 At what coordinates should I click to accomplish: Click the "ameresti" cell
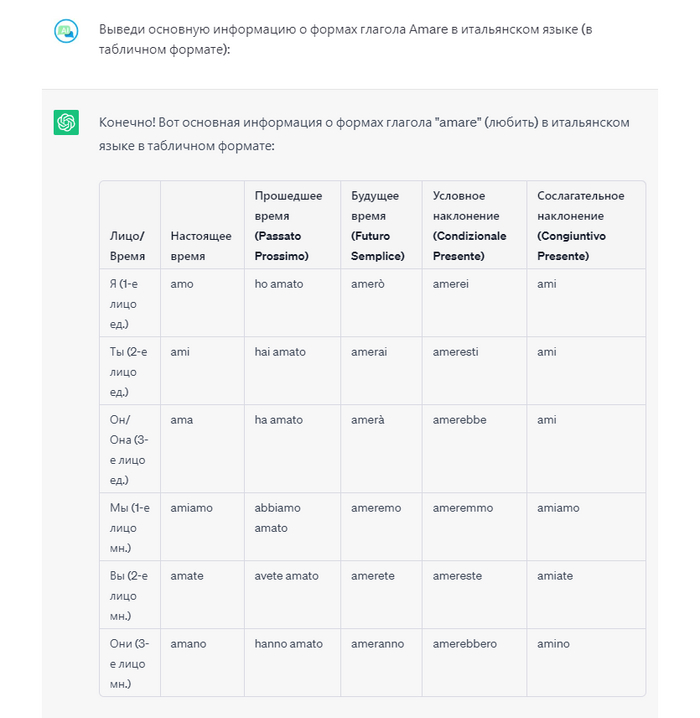[x=457, y=352]
